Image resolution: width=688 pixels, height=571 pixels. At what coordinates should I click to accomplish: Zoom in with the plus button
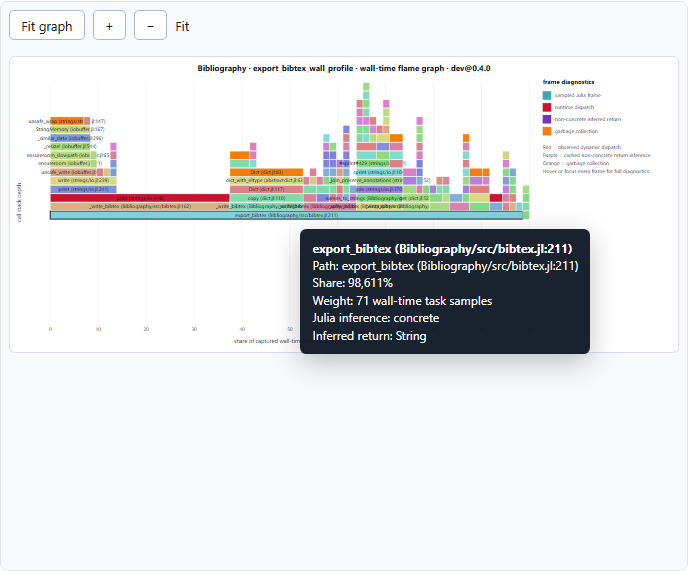pos(110,25)
